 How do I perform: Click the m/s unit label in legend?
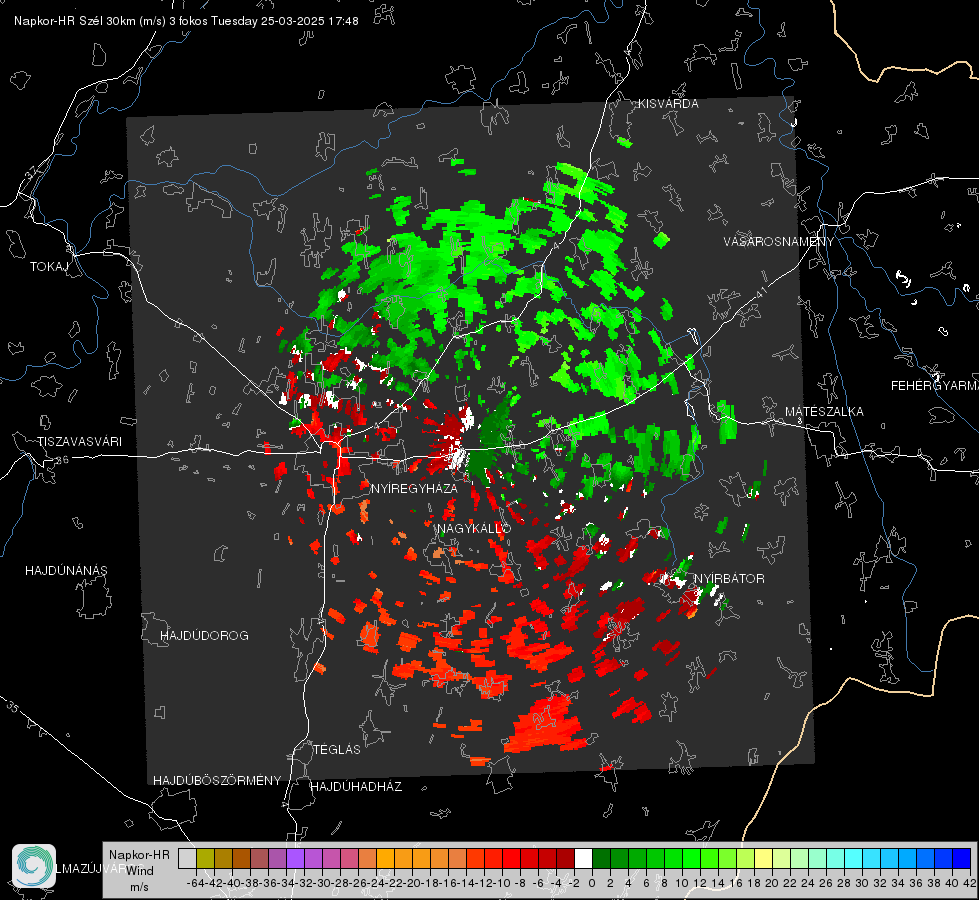[x=139, y=887]
